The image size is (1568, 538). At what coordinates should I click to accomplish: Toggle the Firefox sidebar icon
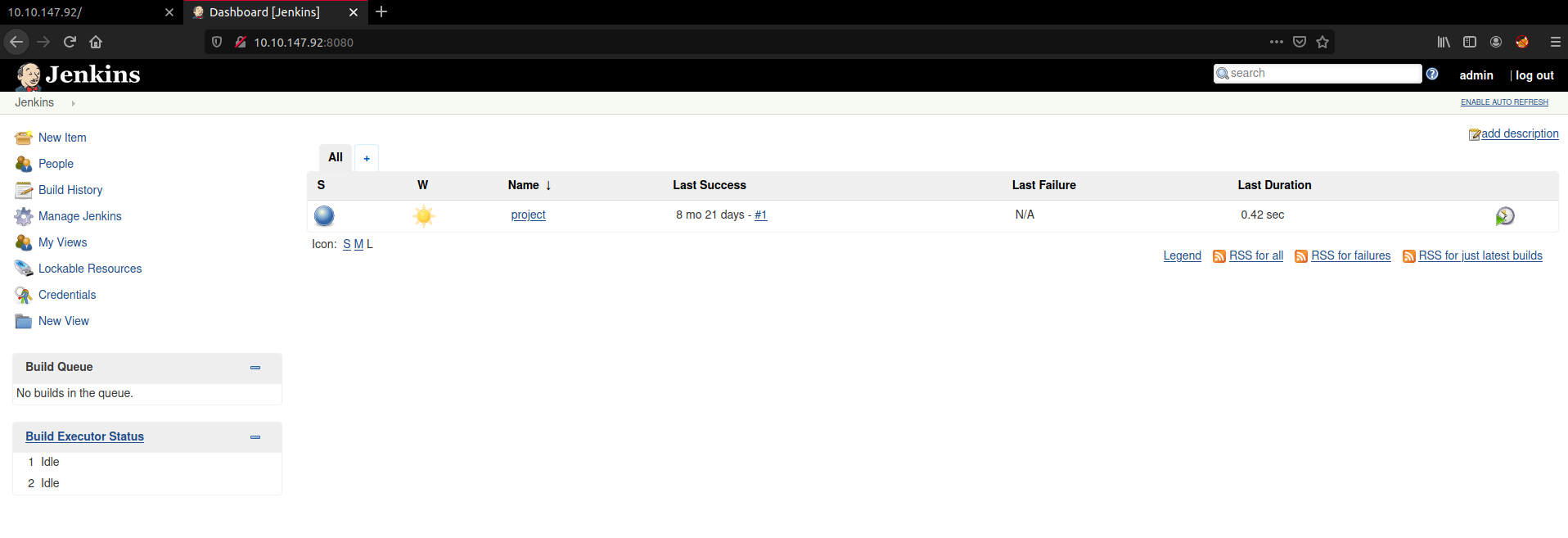coord(1470,42)
